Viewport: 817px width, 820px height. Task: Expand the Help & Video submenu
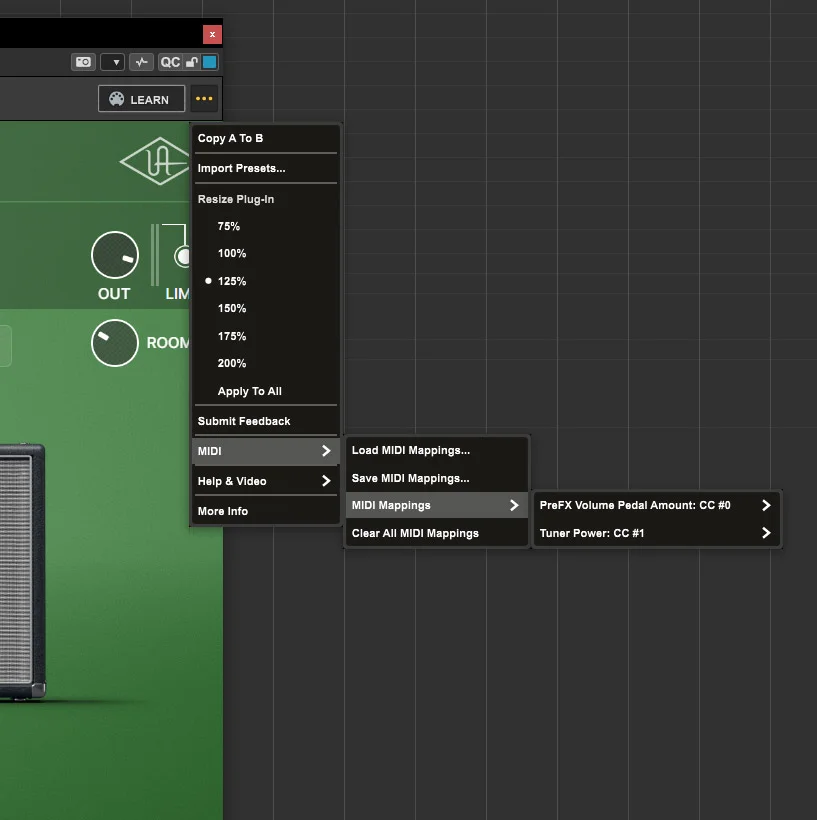tap(266, 481)
